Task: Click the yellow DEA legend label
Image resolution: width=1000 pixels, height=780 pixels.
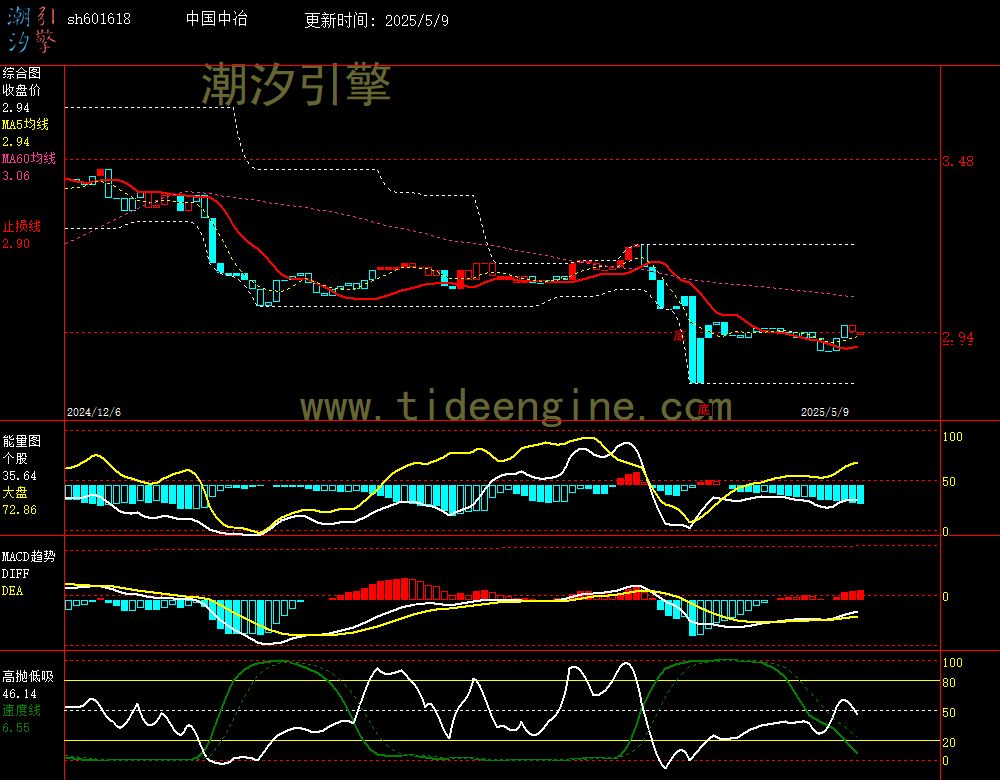Action: 12,591
